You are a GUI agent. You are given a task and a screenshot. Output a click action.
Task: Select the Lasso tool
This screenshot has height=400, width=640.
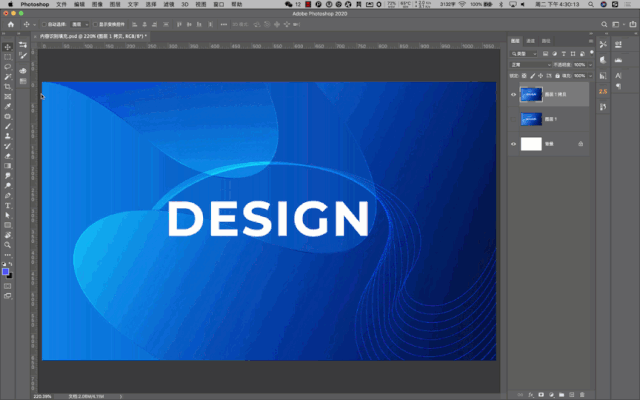tap(7, 66)
